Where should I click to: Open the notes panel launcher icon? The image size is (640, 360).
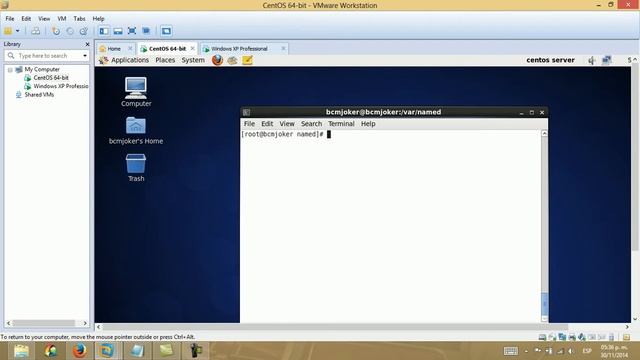[x=247, y=60]
